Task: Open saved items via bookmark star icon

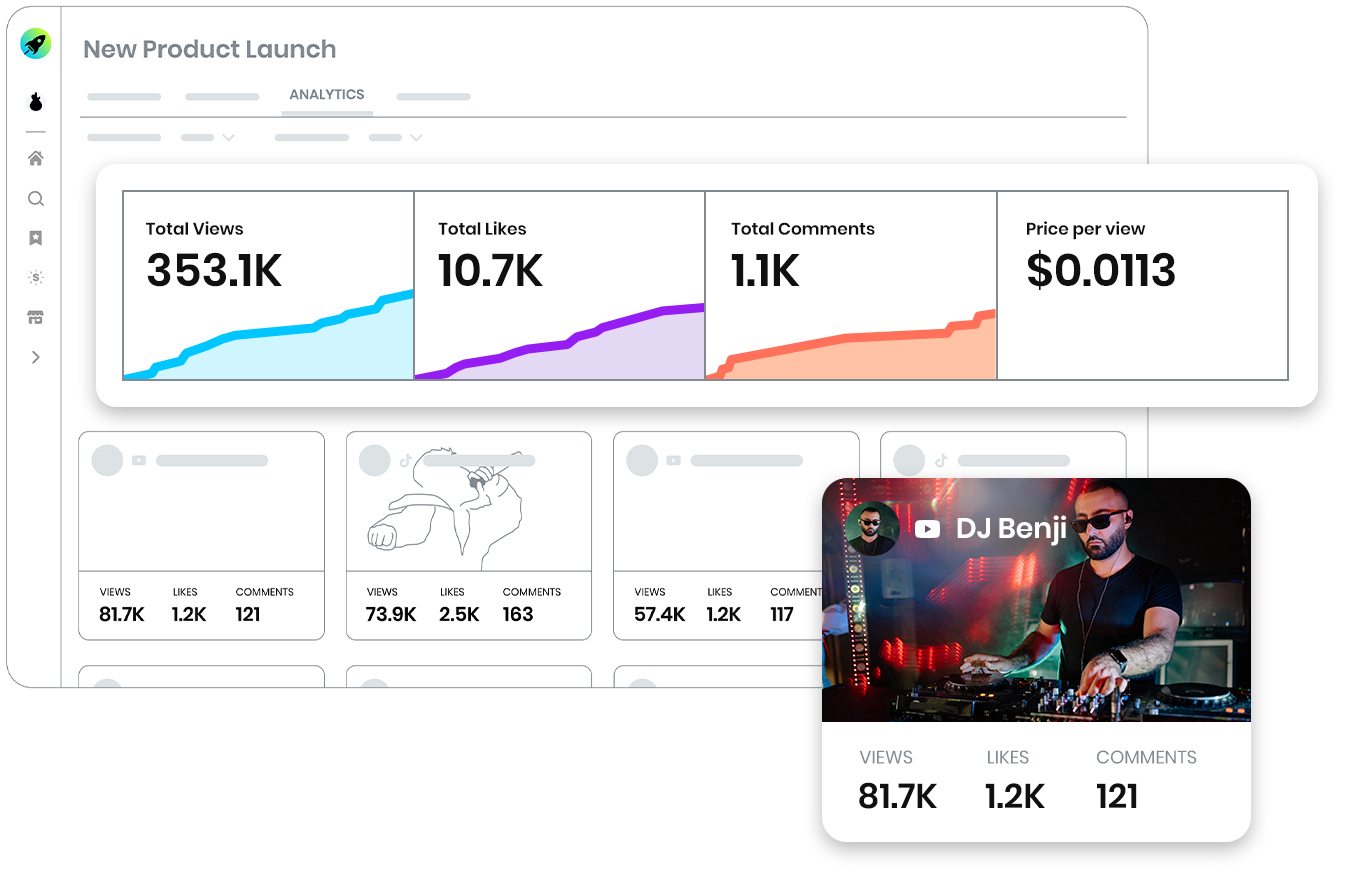Action: click(36, 238)
